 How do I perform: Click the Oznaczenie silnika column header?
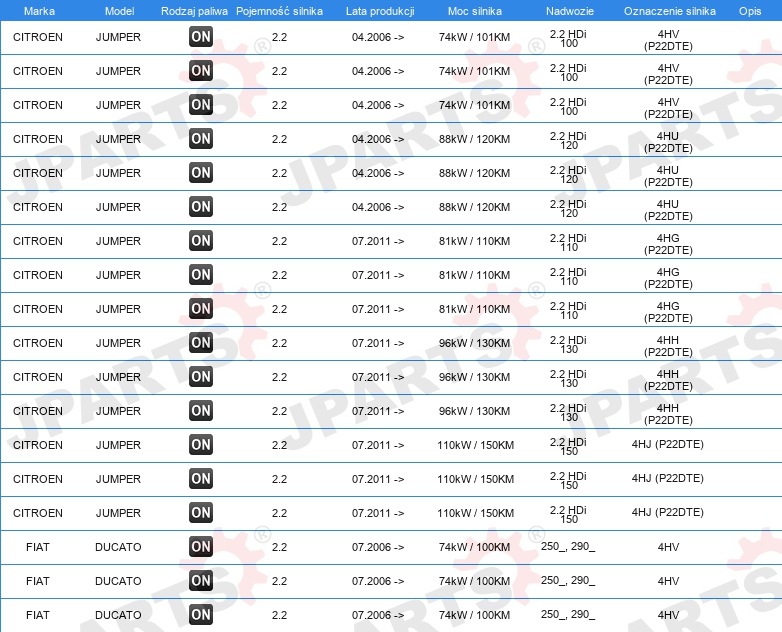coord(670,11)
